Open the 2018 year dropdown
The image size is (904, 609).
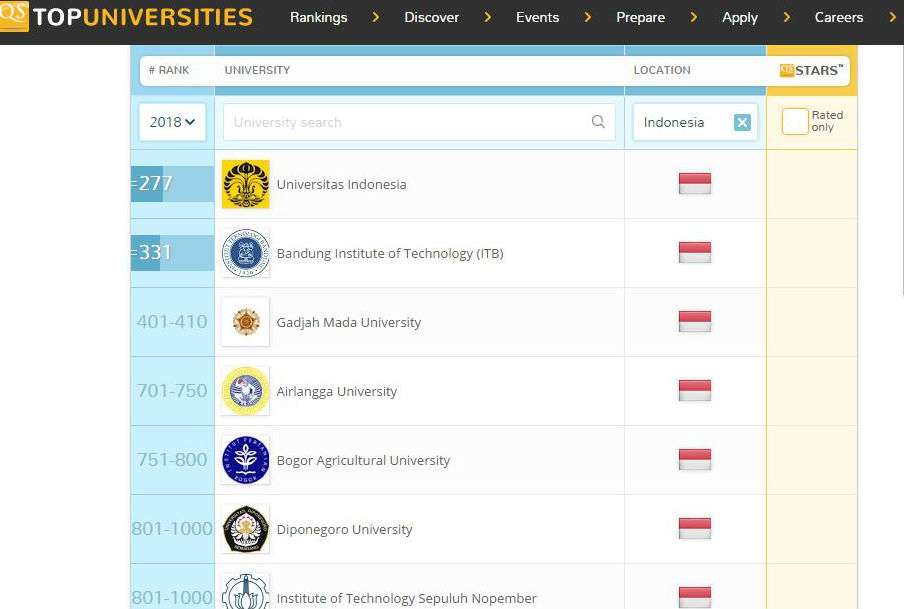click(172, 122)
